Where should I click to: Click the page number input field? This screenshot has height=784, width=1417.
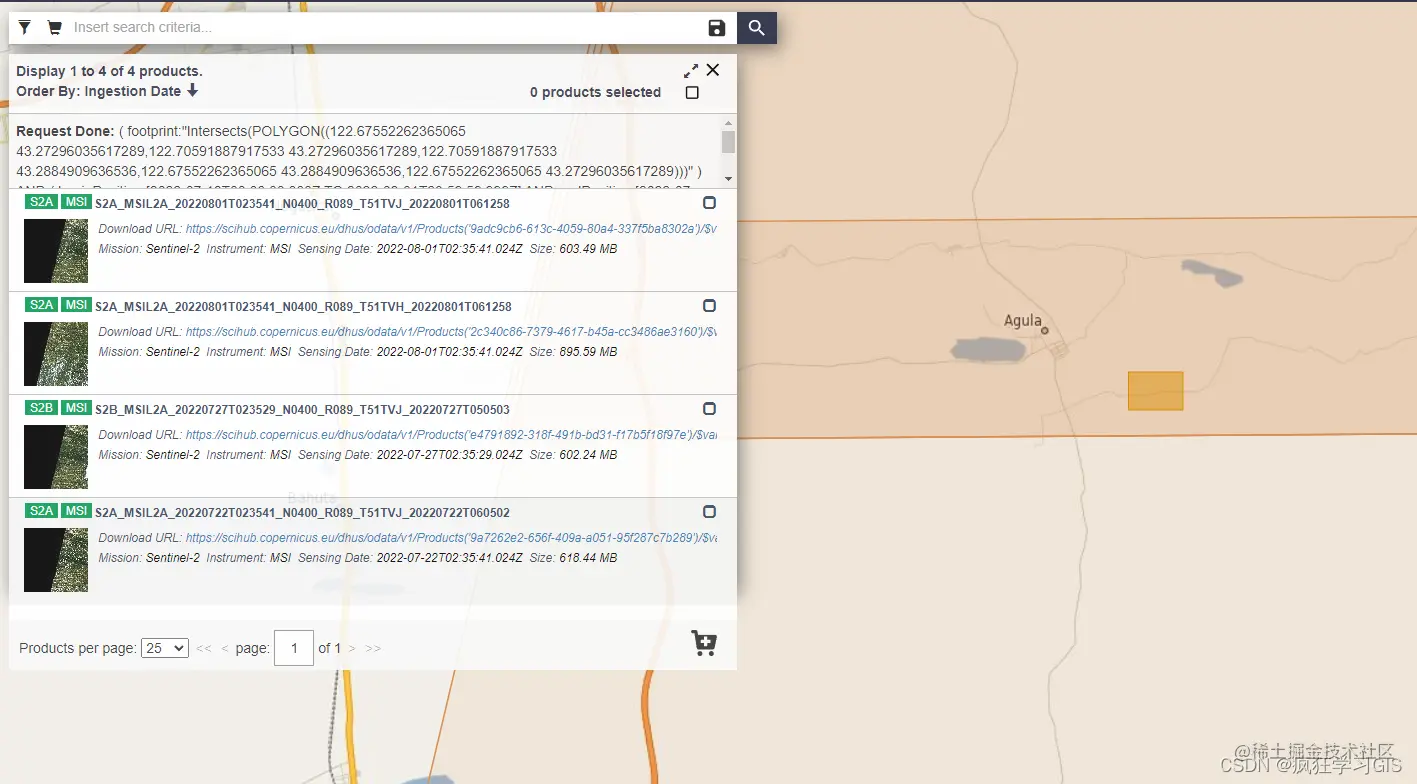pyautogui.click(x=294, y=648)
